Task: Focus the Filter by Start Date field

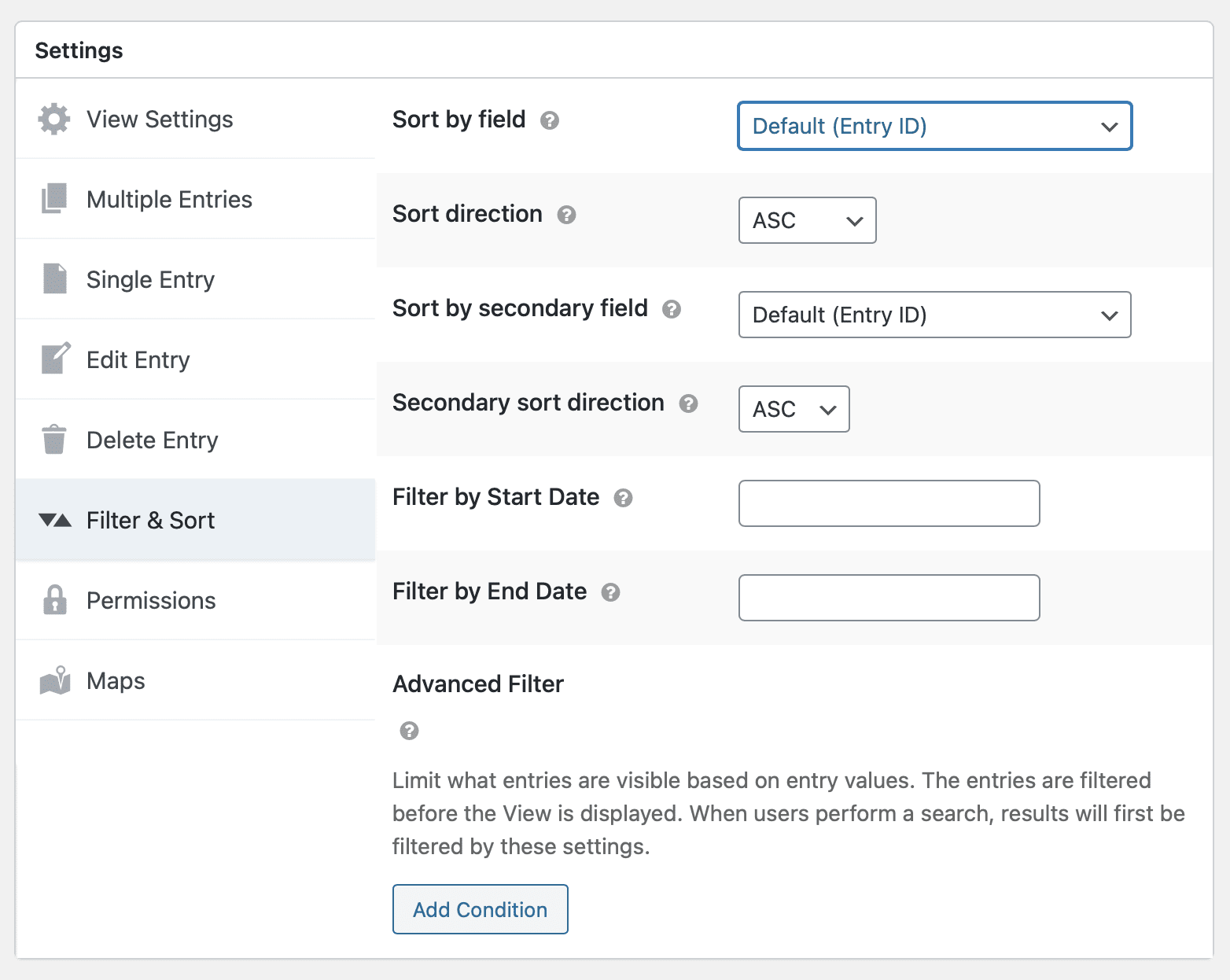Action: tap(889, 503)
